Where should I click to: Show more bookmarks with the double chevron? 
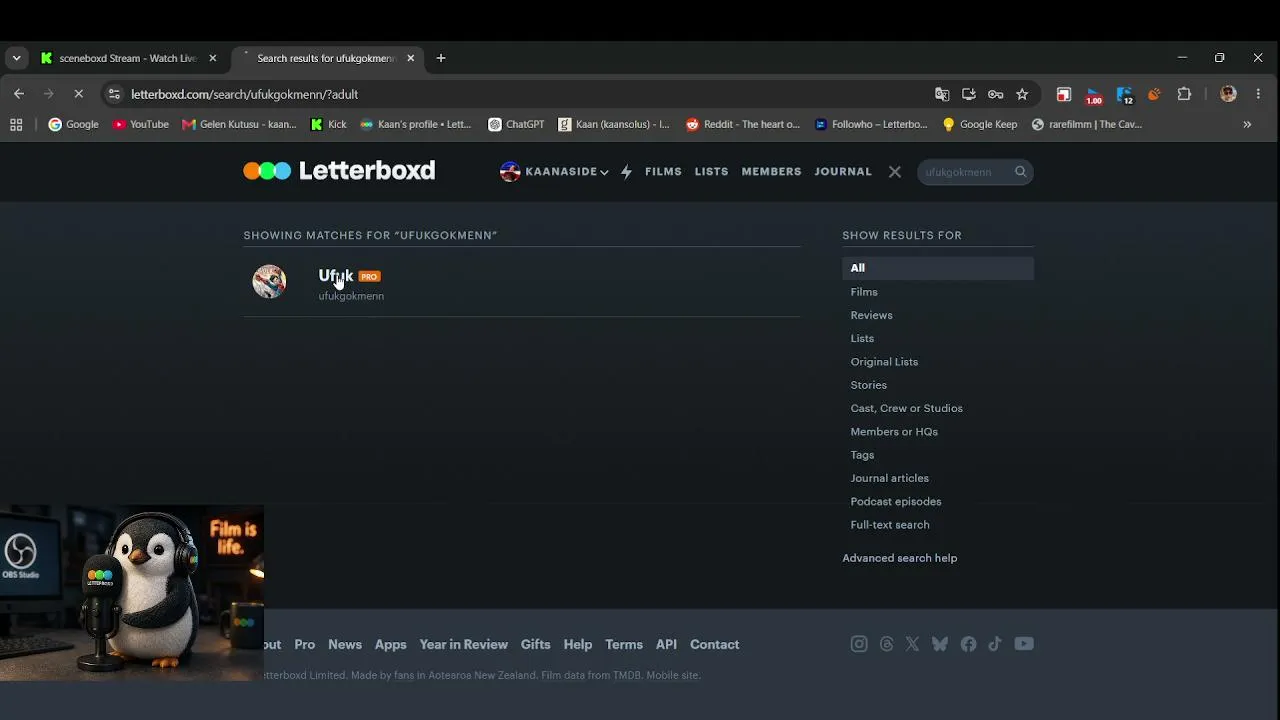(x=1247, y=125)
